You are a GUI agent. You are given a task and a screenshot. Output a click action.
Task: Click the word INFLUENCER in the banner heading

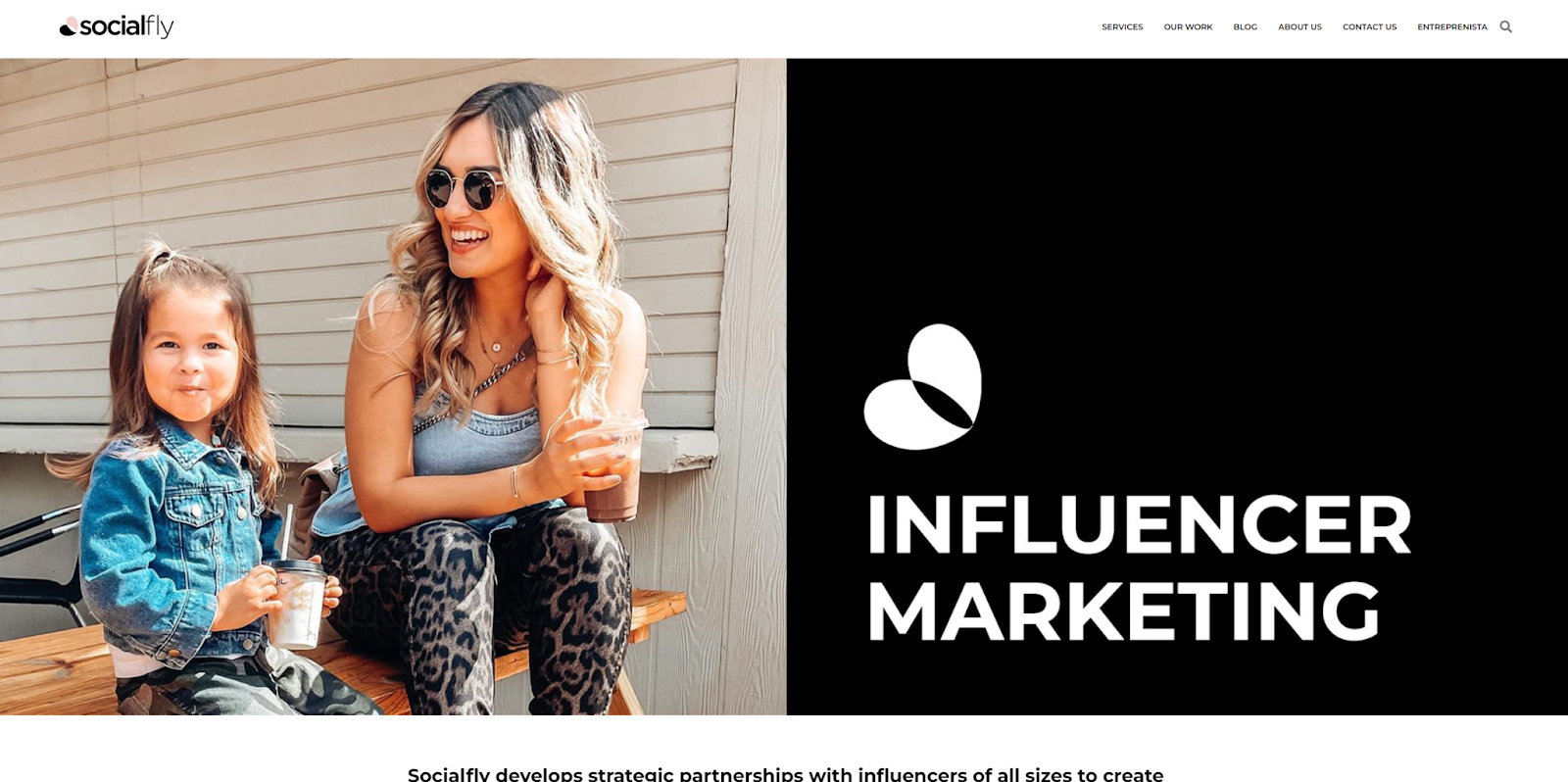click(1139, 524)
